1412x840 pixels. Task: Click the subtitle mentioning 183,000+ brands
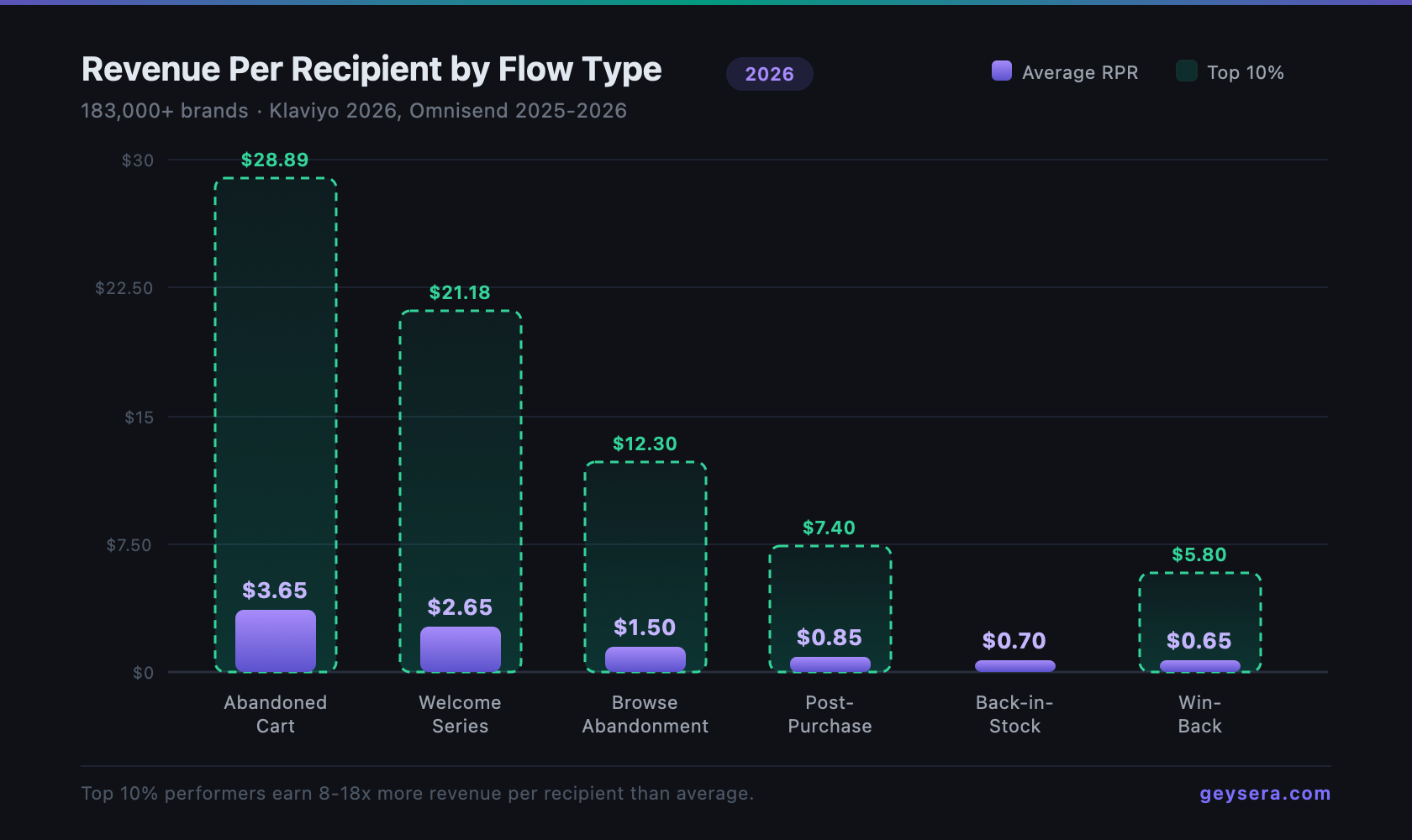[x=354, y=111]
